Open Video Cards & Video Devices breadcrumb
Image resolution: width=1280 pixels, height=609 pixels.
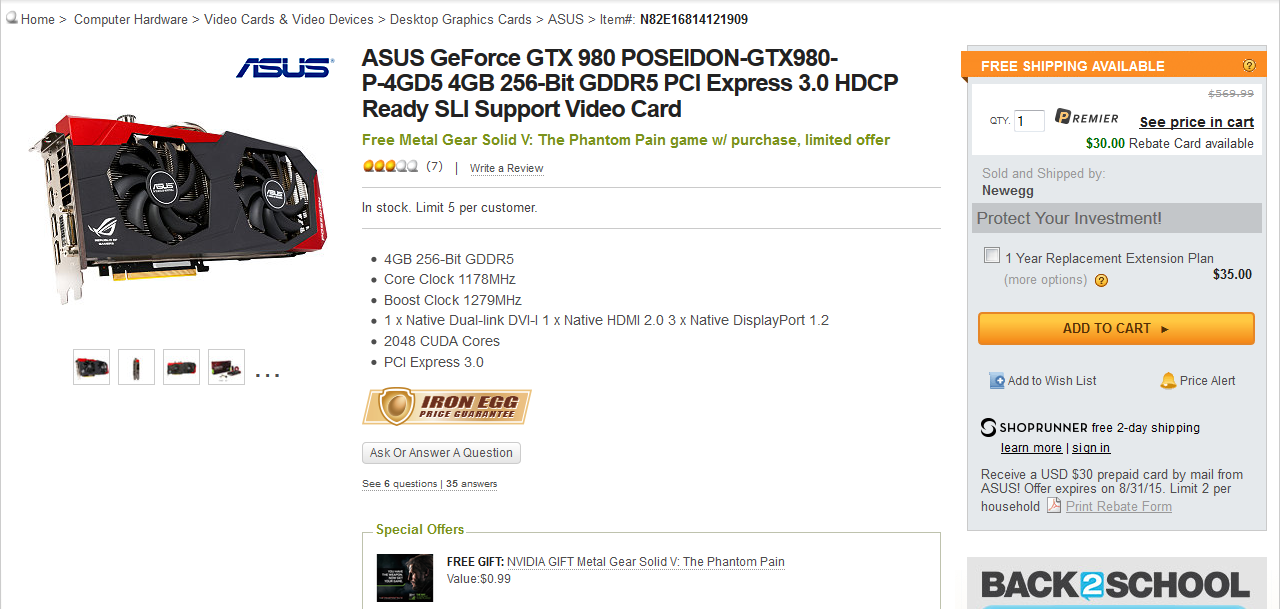point(289,19)
